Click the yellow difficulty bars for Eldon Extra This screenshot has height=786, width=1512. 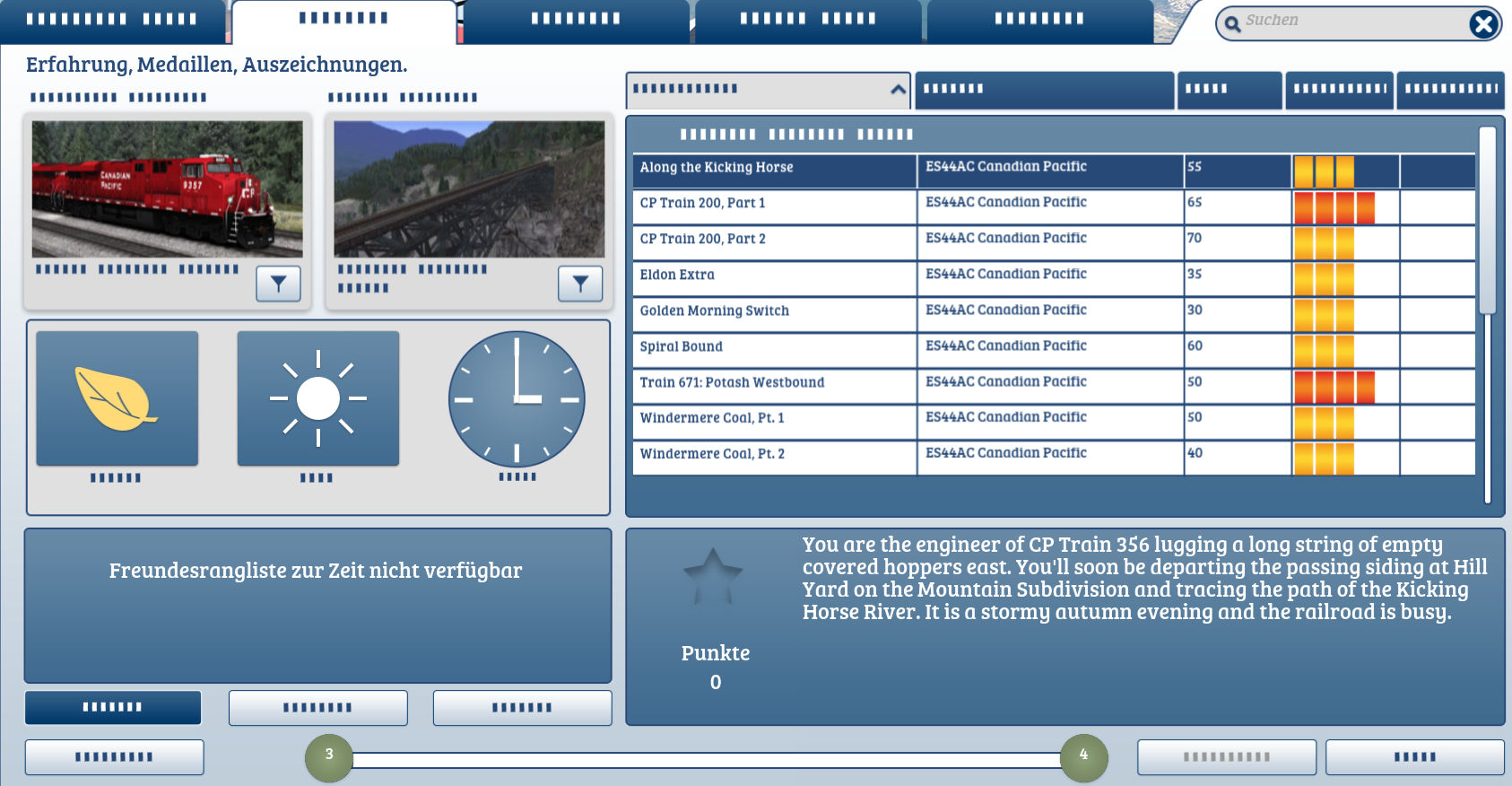[x=1324, y=279]
